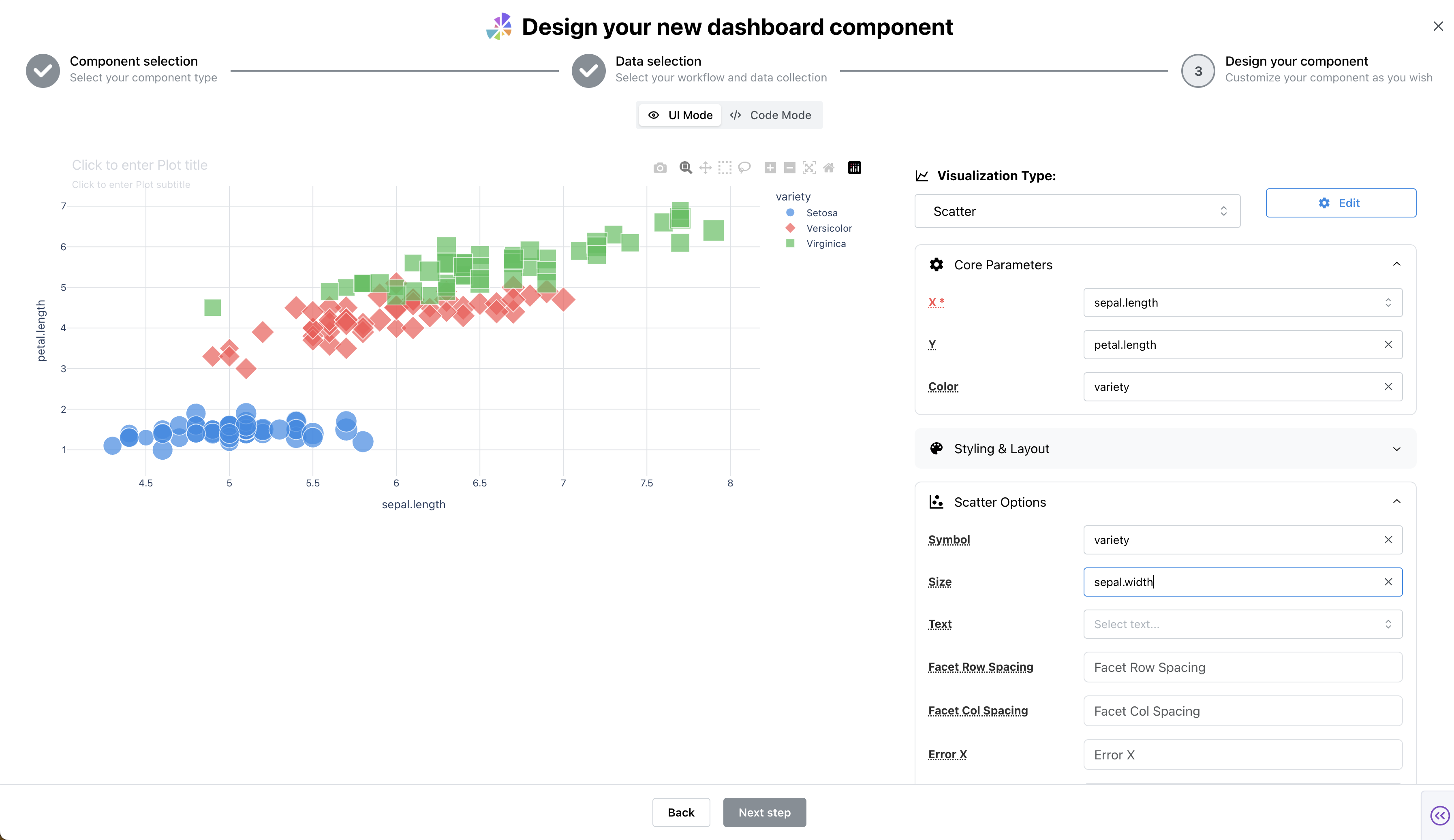Screen dimensions: 1454x840
Task: Reset axes with the home icon
Action: tap(829, 168)
